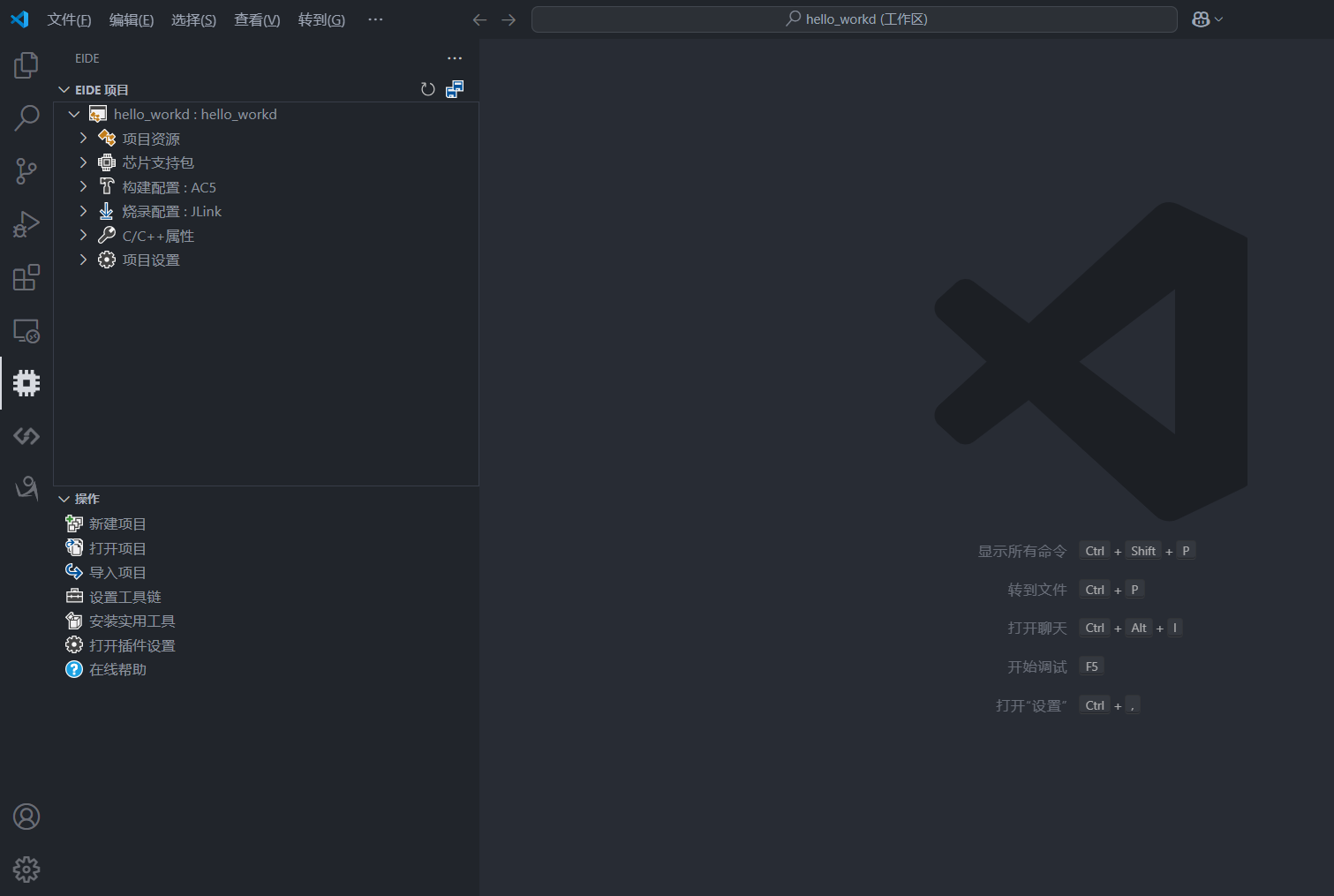Viewport: 1334px width, 896px height.
Task: Click the 打开项目 icon
Action: [x=74, y=548]
